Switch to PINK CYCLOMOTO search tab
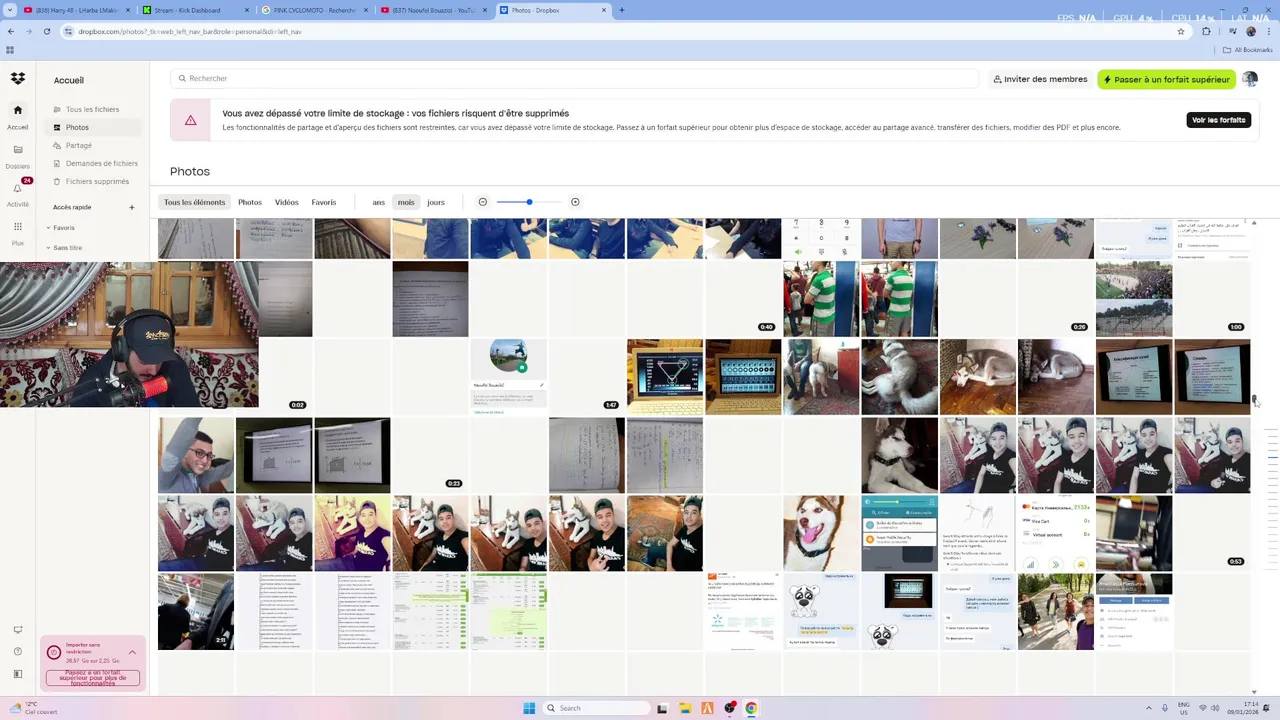Image resolution: width=1280 pixels, height=720 pixels. pyautogui.click(x=313, y=10)
